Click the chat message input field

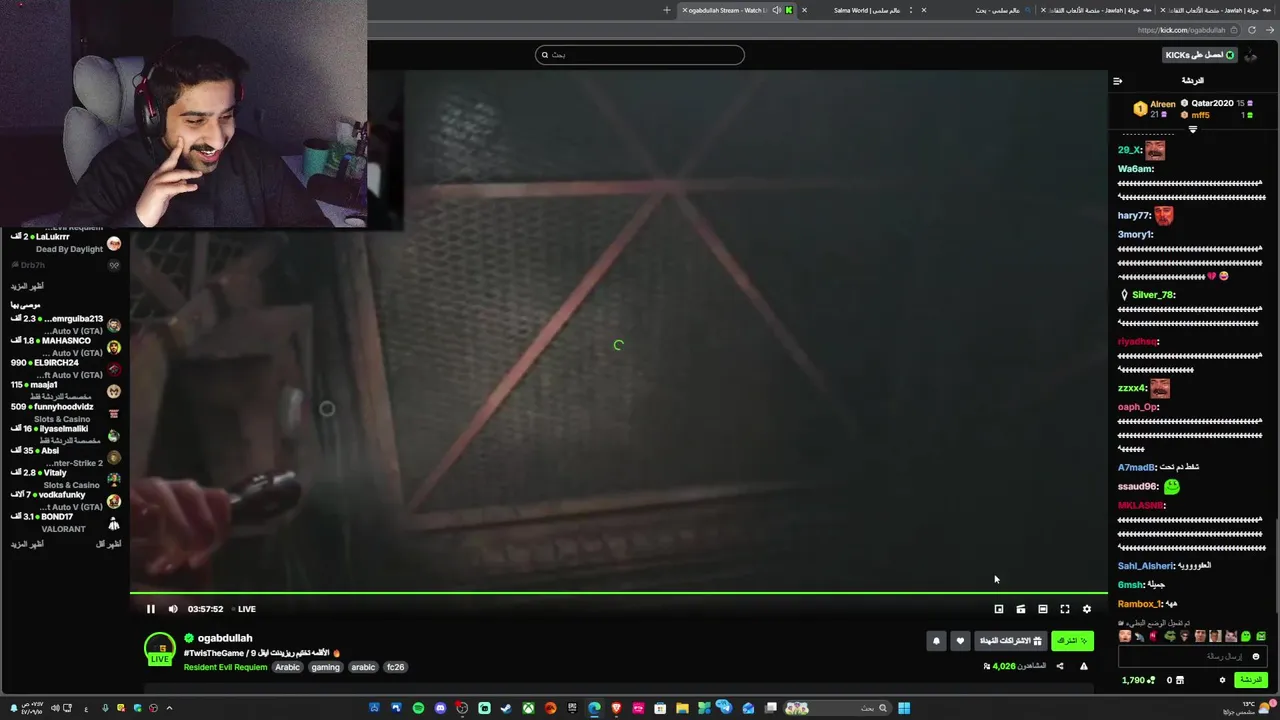click(1192, 657)
